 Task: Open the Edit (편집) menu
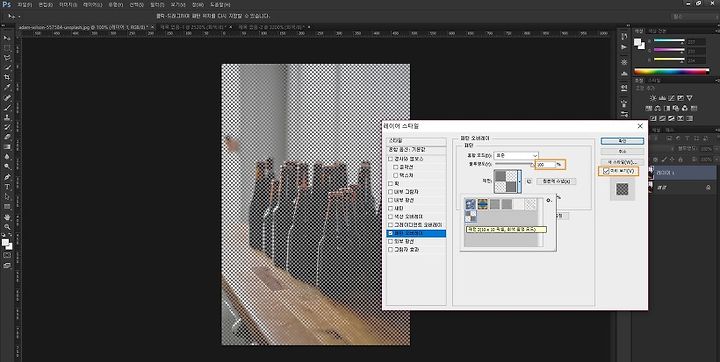45,5
